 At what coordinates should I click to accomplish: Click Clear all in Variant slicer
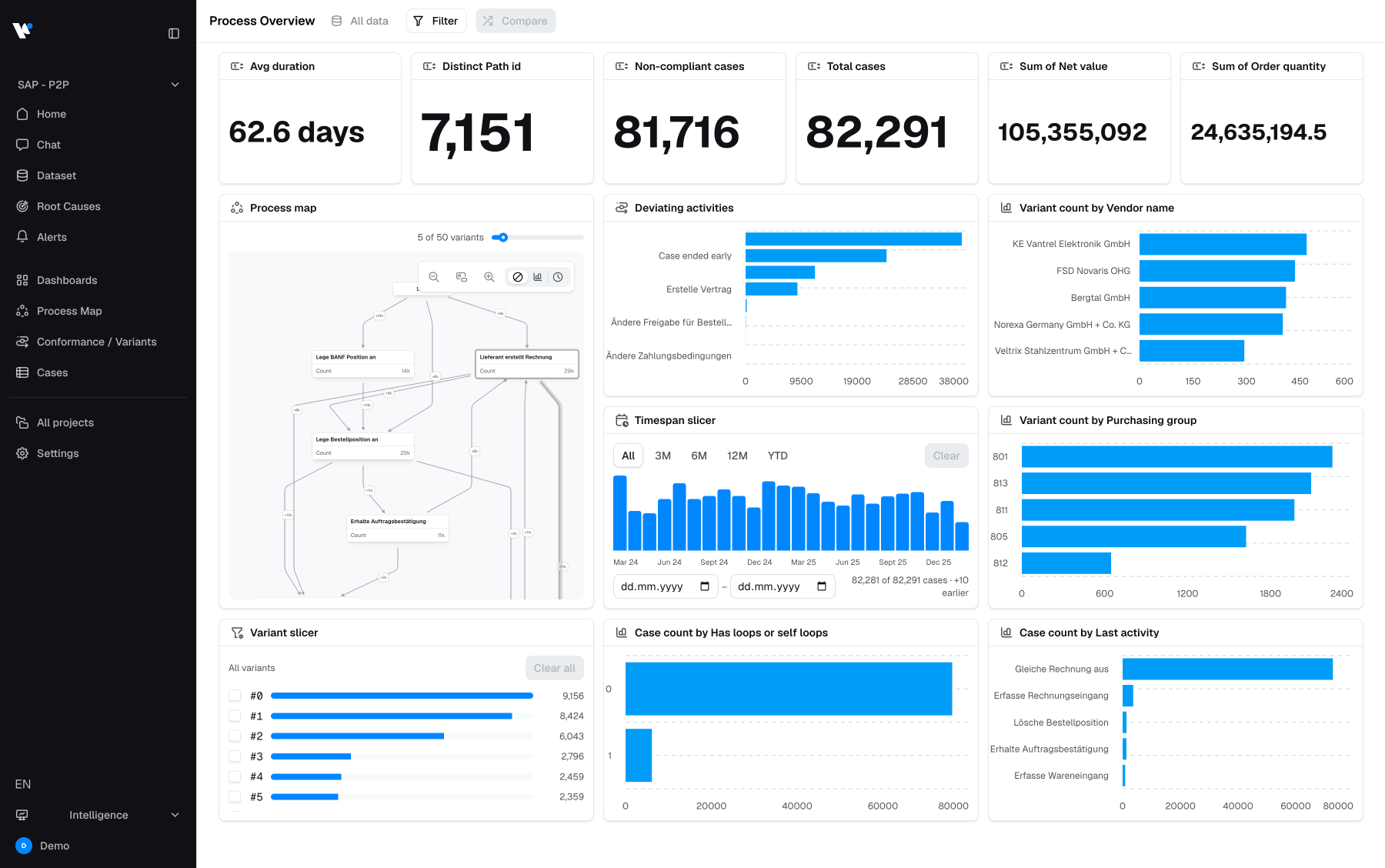(x=555, y=668)
